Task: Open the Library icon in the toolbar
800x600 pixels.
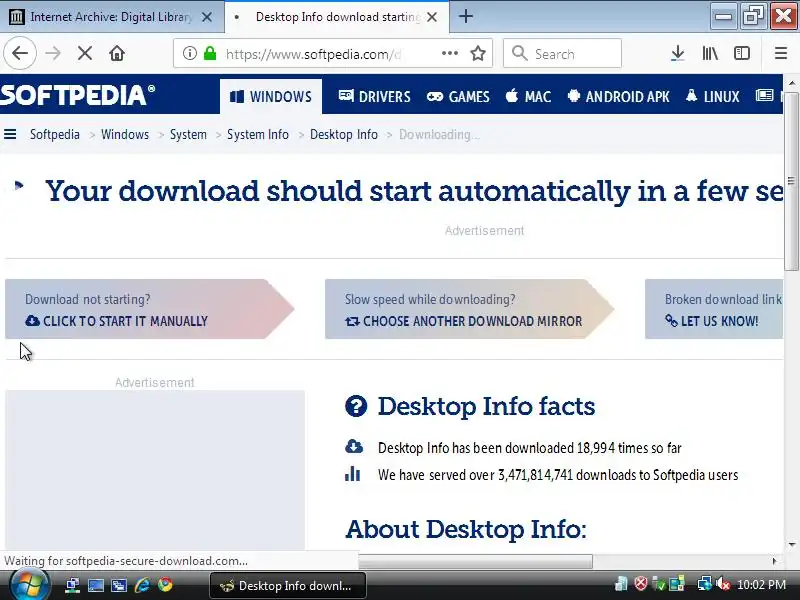Action: (710, 53)
